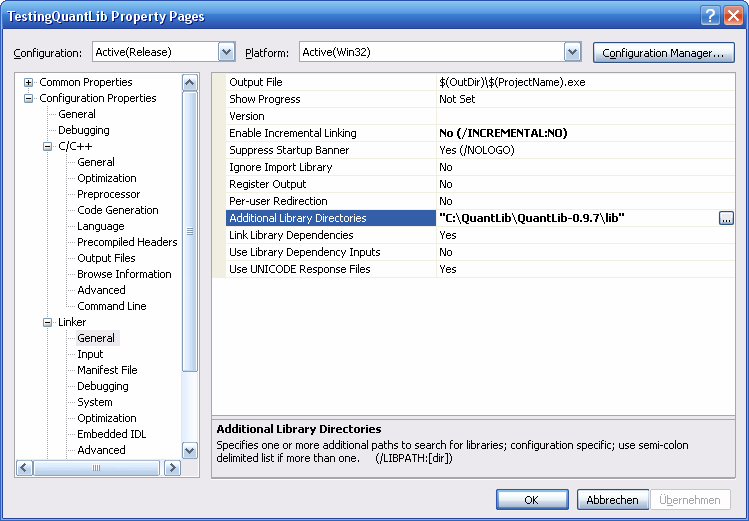Select Preprocessor tree item

[x=108, y=194]
